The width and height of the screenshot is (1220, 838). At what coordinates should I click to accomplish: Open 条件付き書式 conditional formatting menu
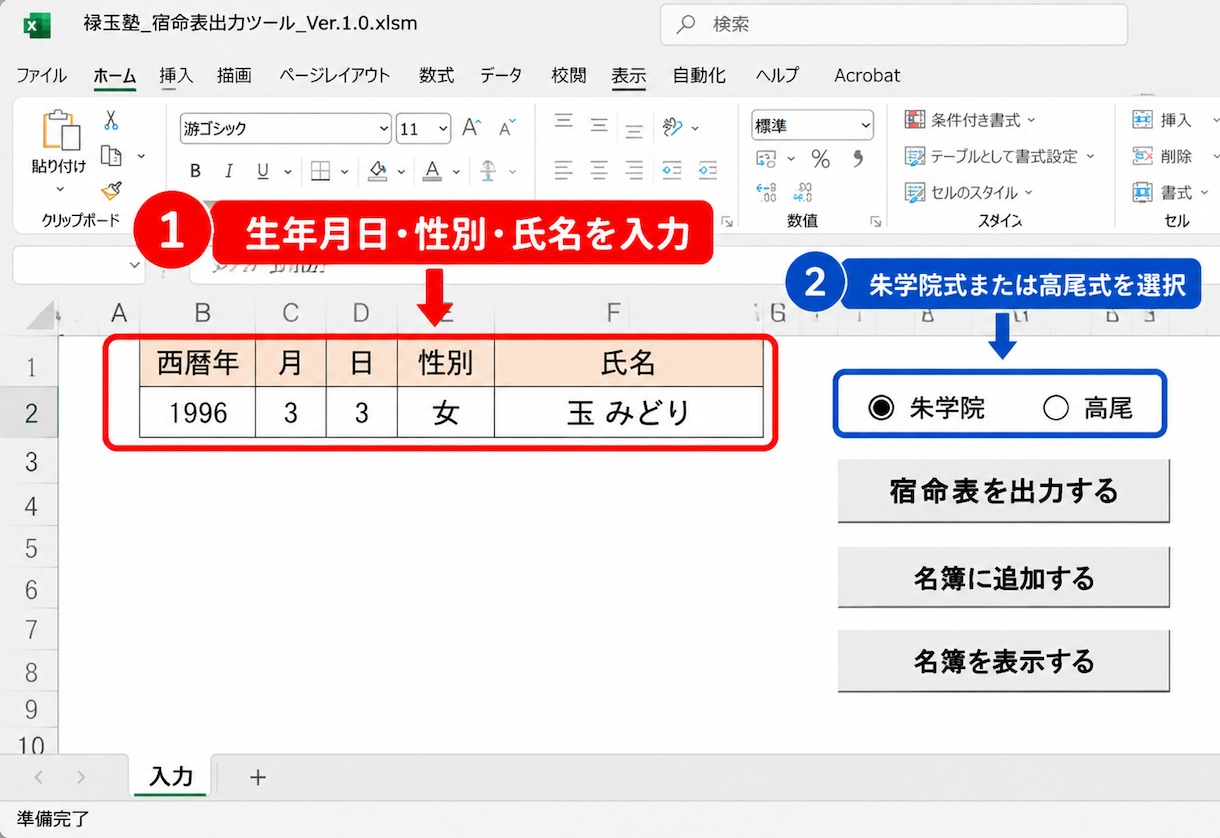971,120
